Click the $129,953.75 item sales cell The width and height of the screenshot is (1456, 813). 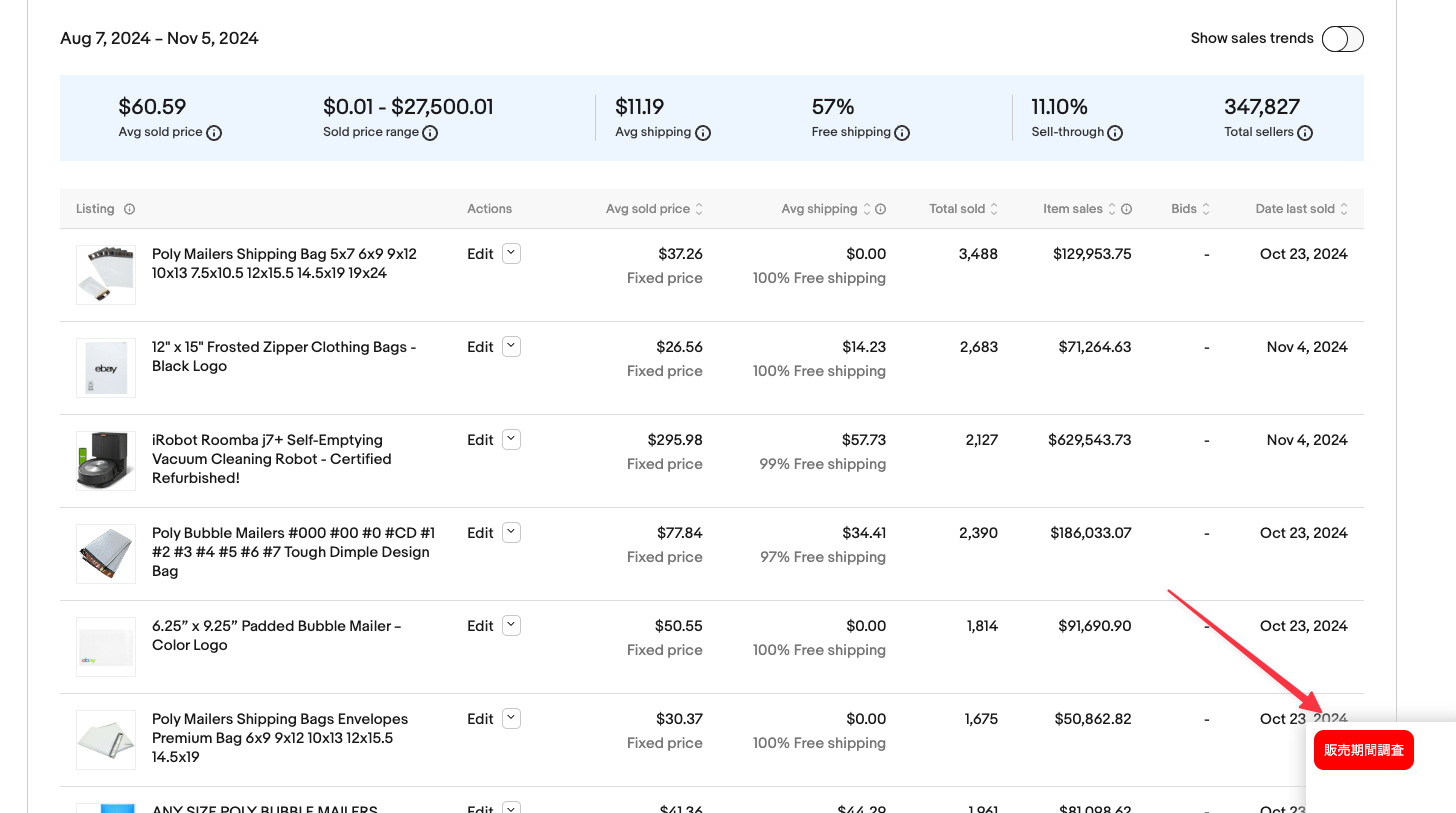[1092, 254]
